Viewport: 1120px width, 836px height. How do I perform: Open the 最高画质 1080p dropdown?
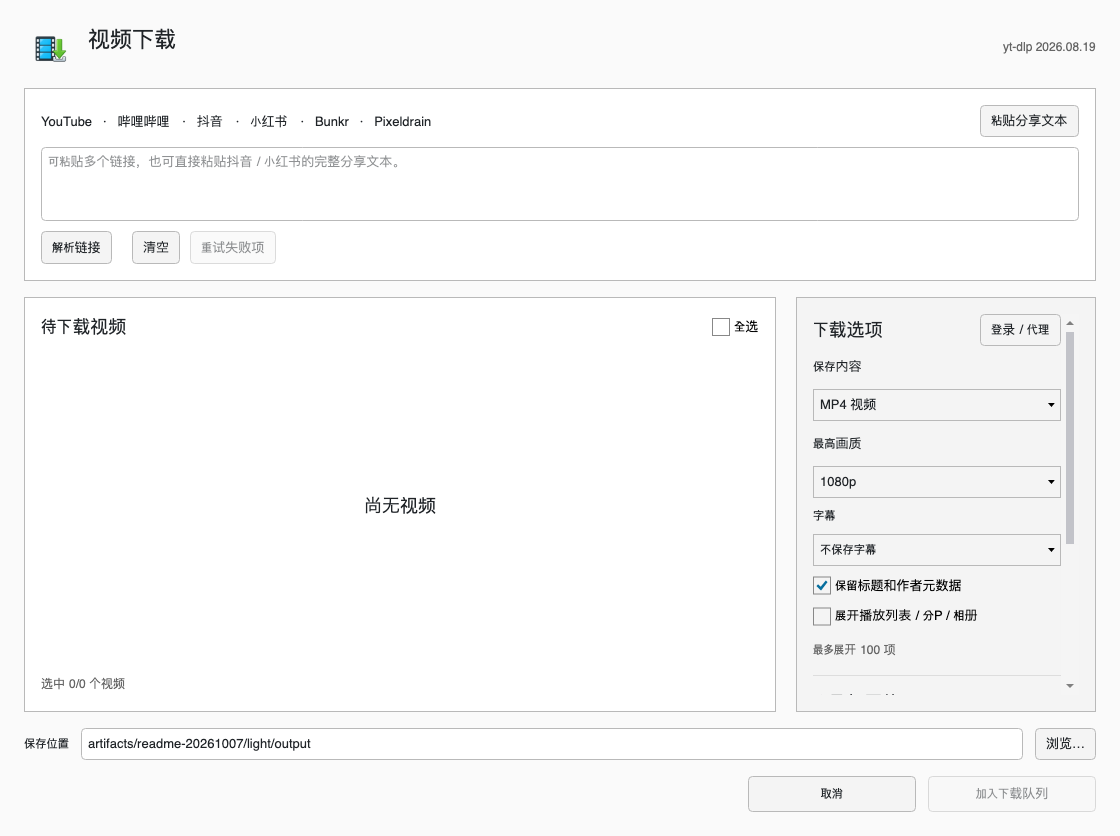(x=936, y=482)
